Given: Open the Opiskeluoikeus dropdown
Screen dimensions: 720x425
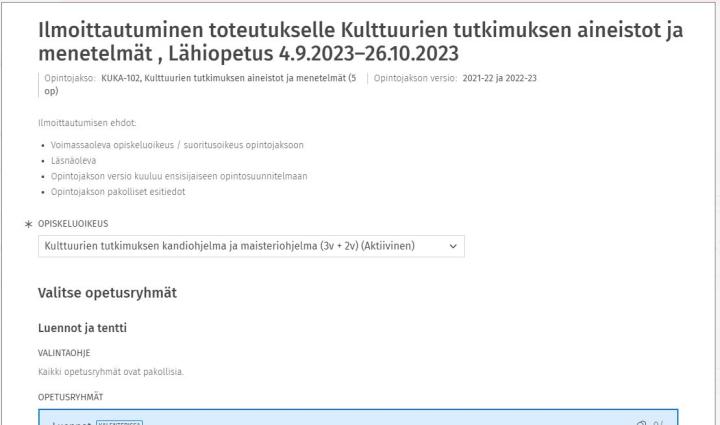Looking at the screenshot, I should (251, 246).
